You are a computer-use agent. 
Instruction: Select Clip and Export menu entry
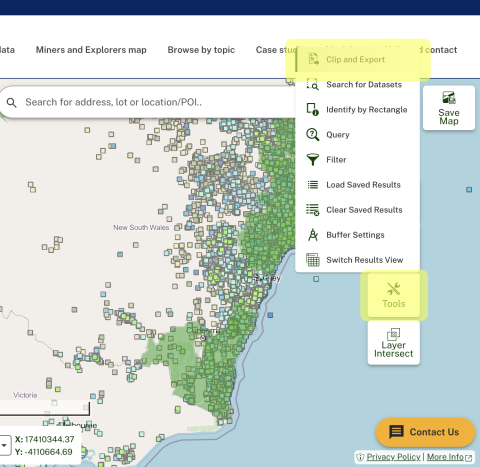357,59
